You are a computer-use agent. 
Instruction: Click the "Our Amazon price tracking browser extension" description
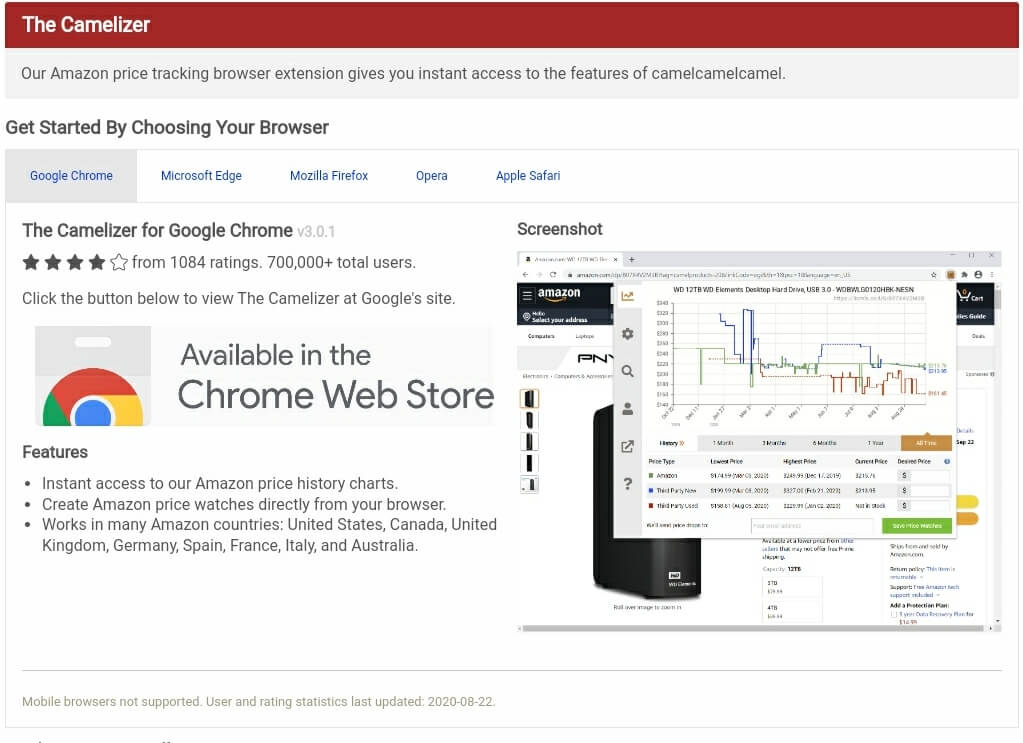click(x=403, y=73)
